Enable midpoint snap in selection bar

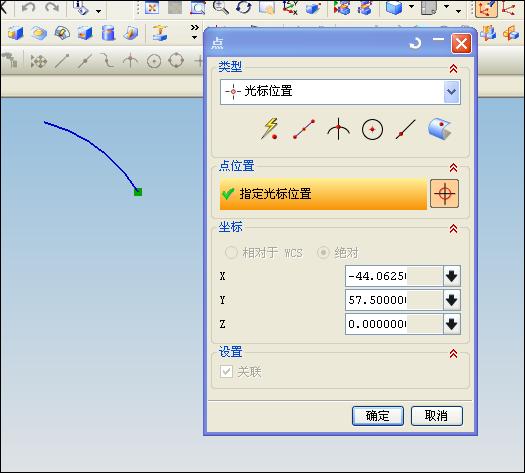tap(85, 61)
